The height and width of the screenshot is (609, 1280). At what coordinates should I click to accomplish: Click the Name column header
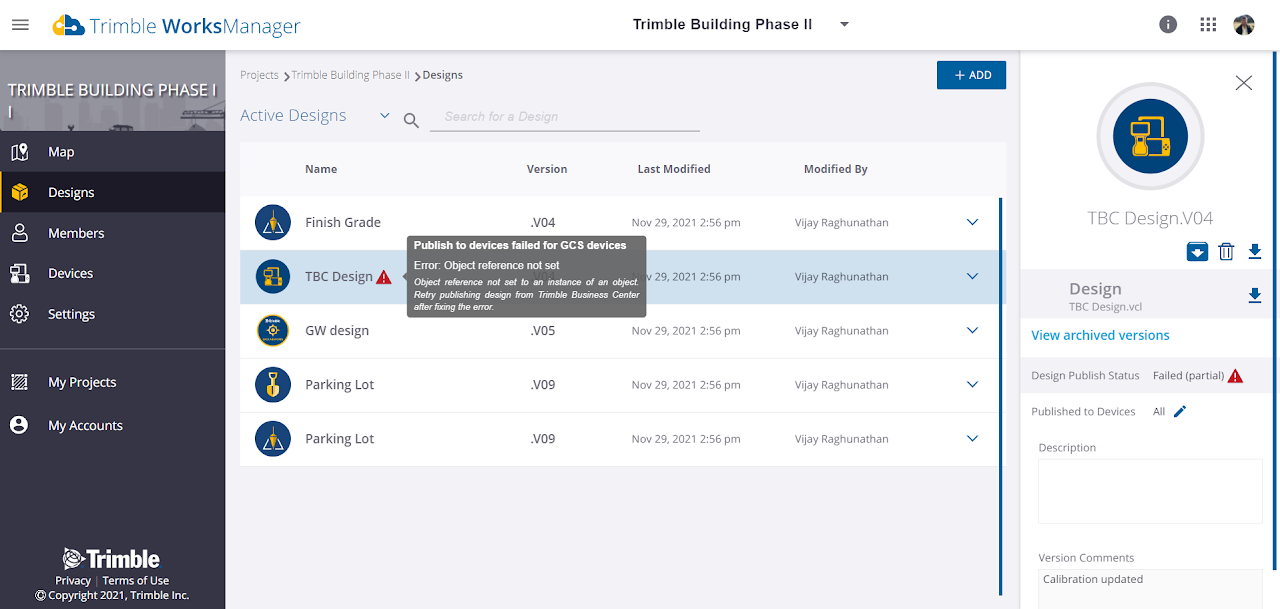321,169
